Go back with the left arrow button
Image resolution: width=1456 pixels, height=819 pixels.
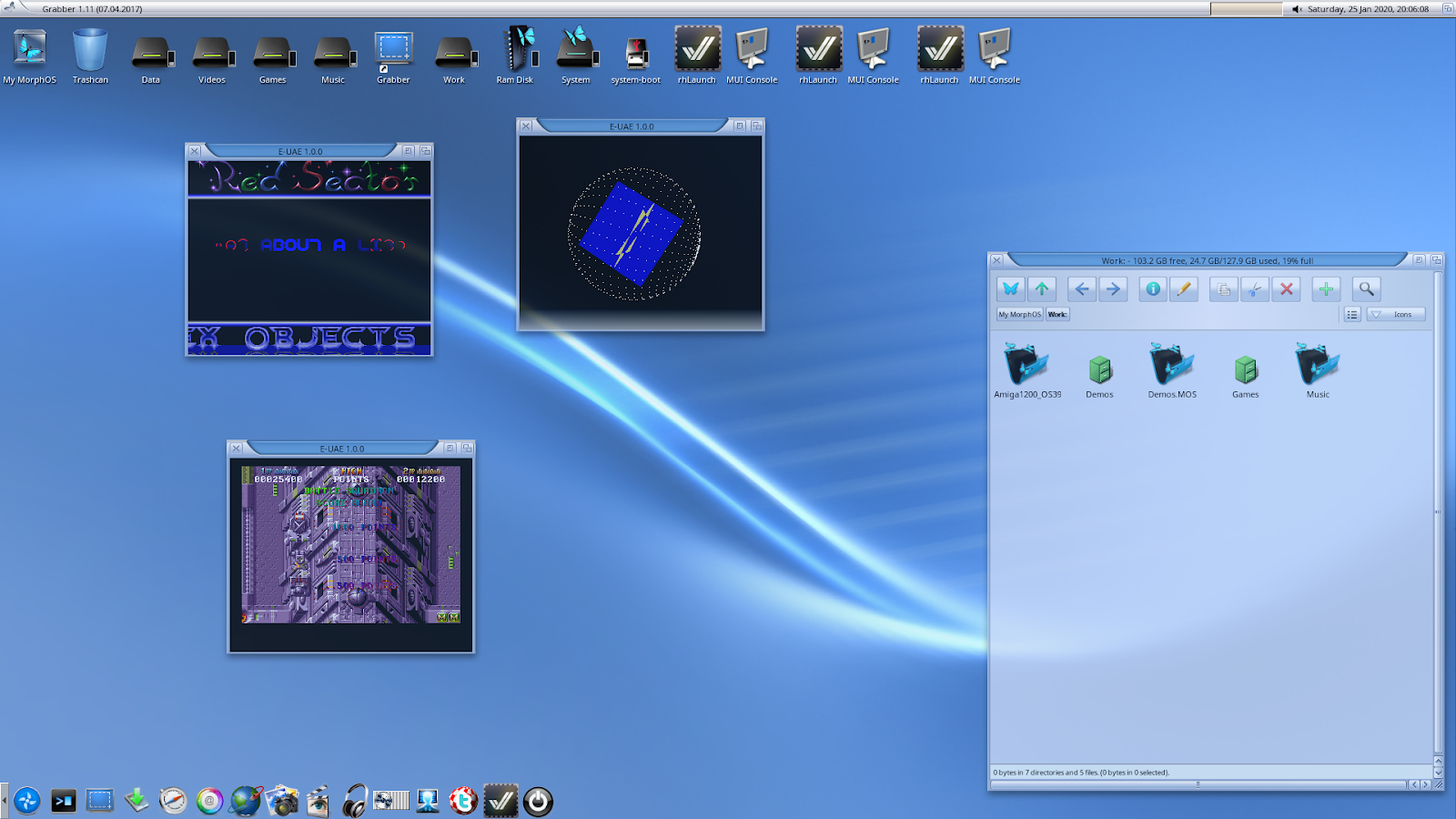click(1082, 289)
